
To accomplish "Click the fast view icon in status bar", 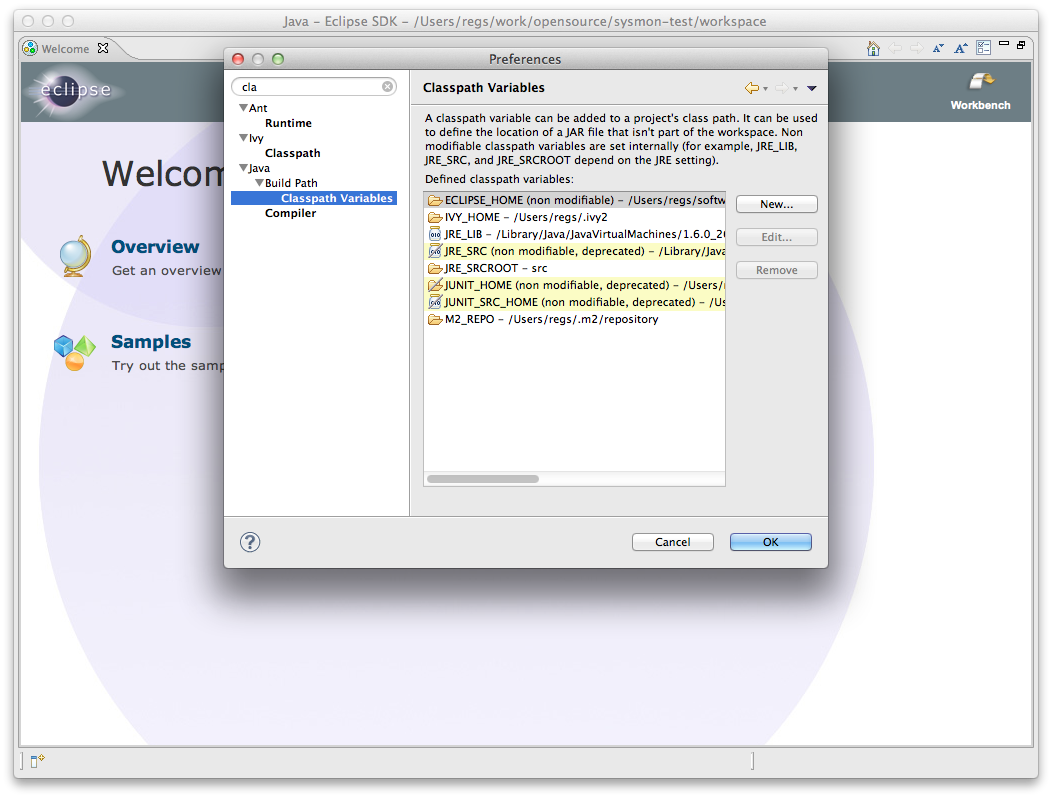I will click(37, 760).
